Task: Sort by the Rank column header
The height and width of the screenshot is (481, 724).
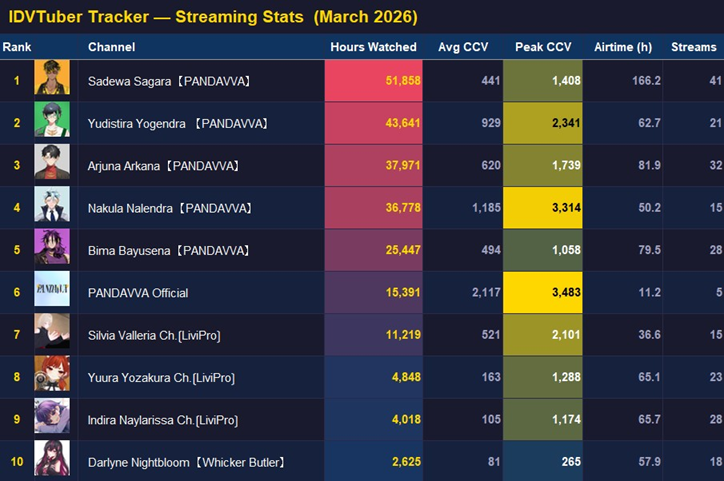Action: [17, 47]
